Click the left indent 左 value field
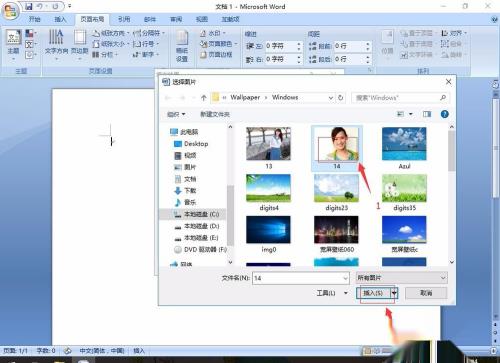Image resolution: width=500 pixels, height=363 pixels. tap(280, 46)
